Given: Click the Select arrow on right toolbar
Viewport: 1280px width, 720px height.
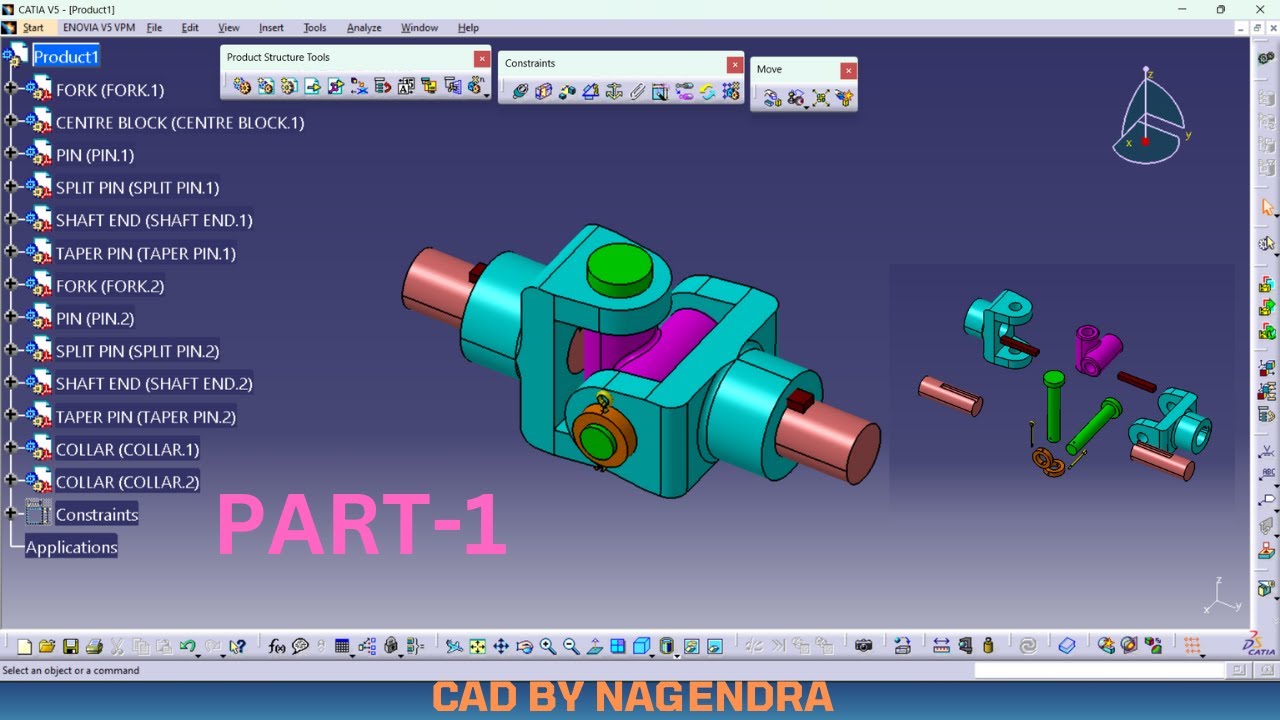Looking at the screenshot, I should (1267, 207).
